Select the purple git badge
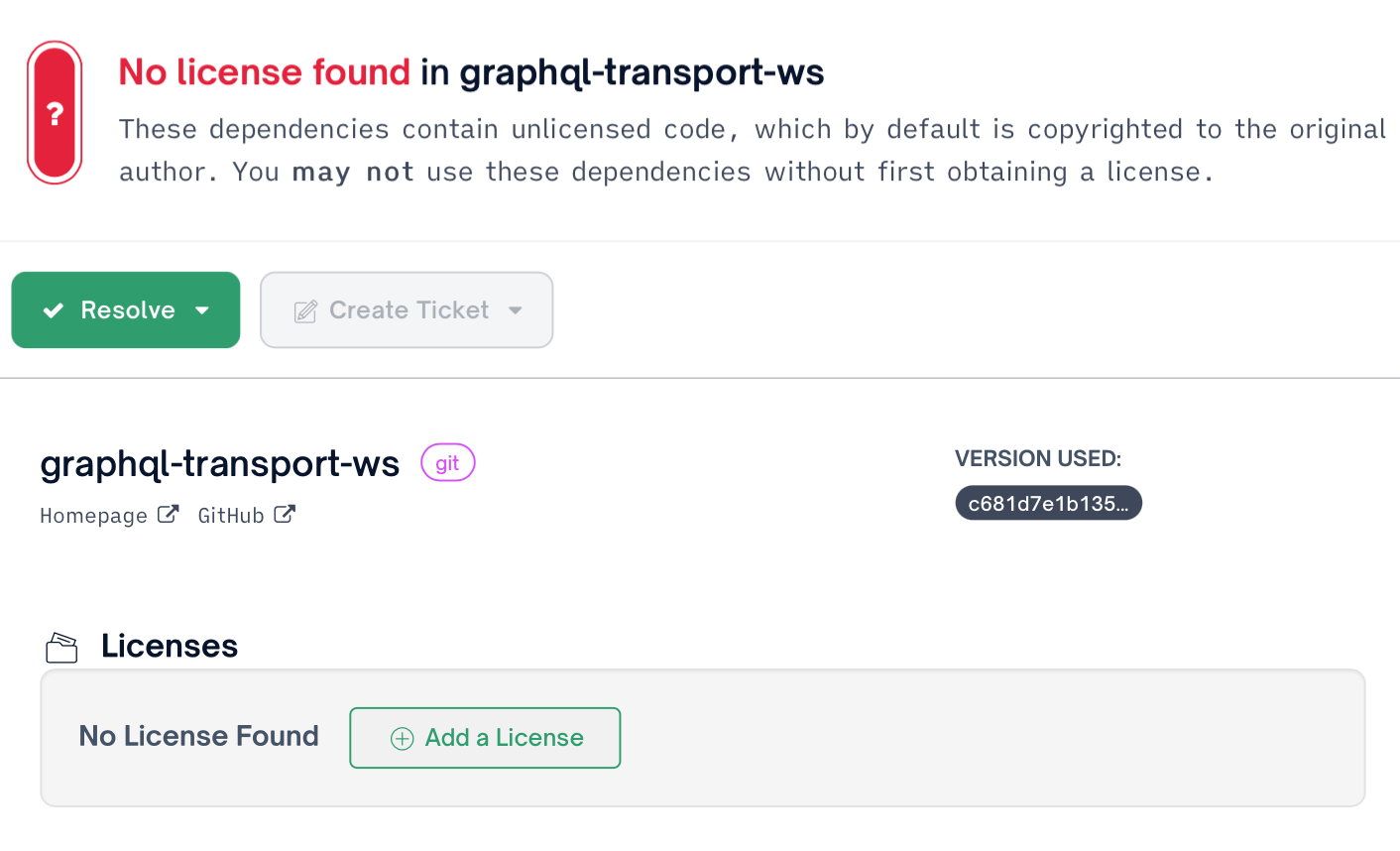This screenshot has height=851, width=1400. click(447, 462)
